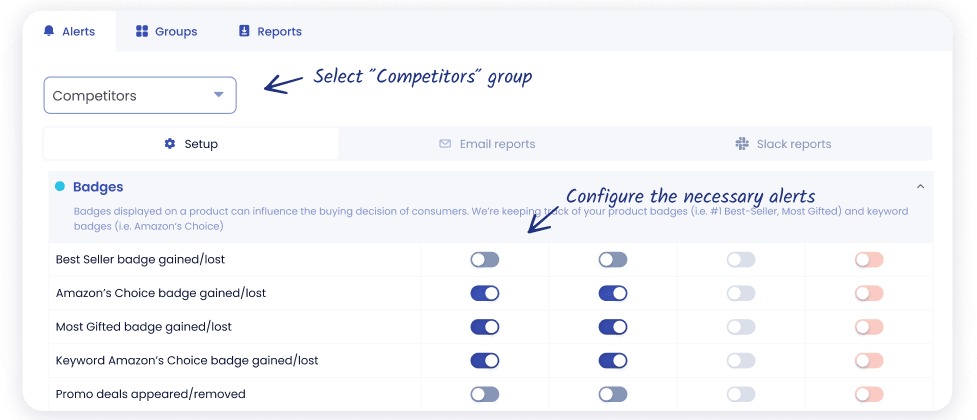
Task: Open the Competitors group dropdown
Action: [140, 96]
